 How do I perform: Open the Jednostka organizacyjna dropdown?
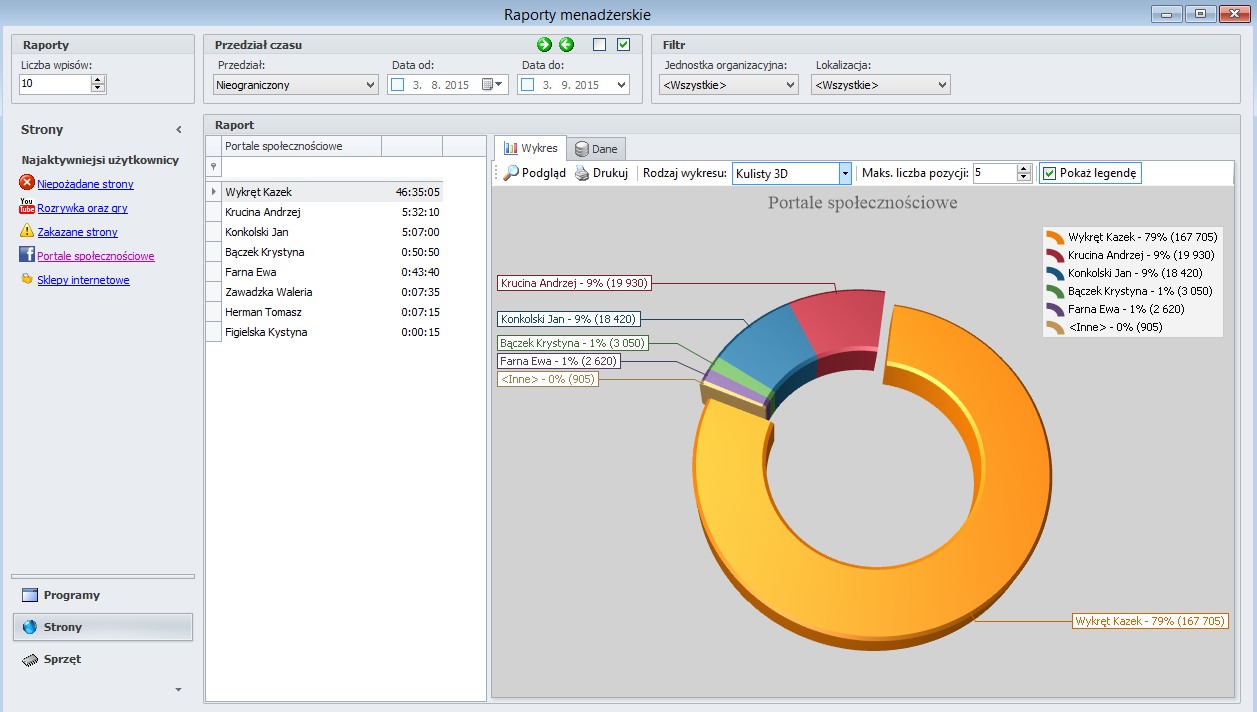pos(730,85)
